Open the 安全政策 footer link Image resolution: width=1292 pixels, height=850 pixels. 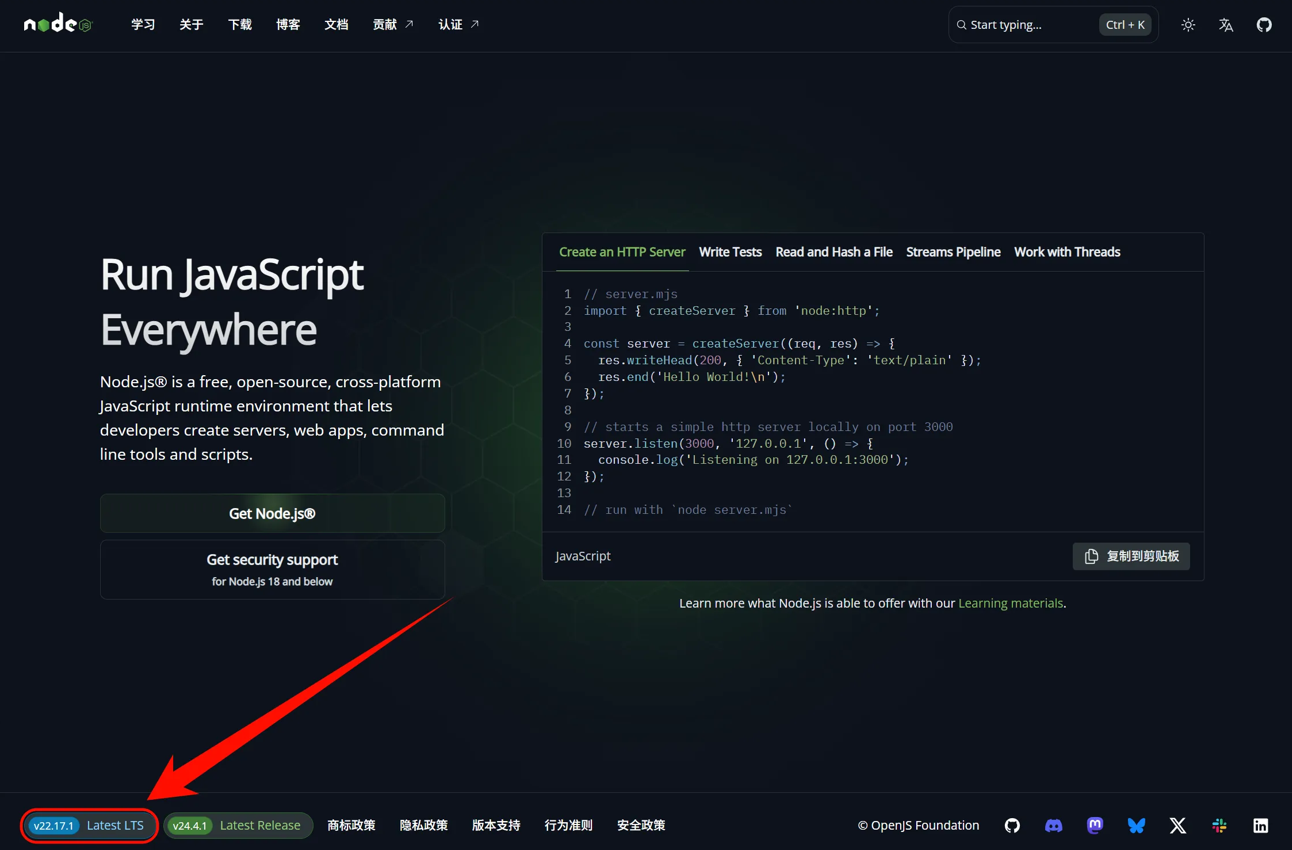[x=641, y=825]
